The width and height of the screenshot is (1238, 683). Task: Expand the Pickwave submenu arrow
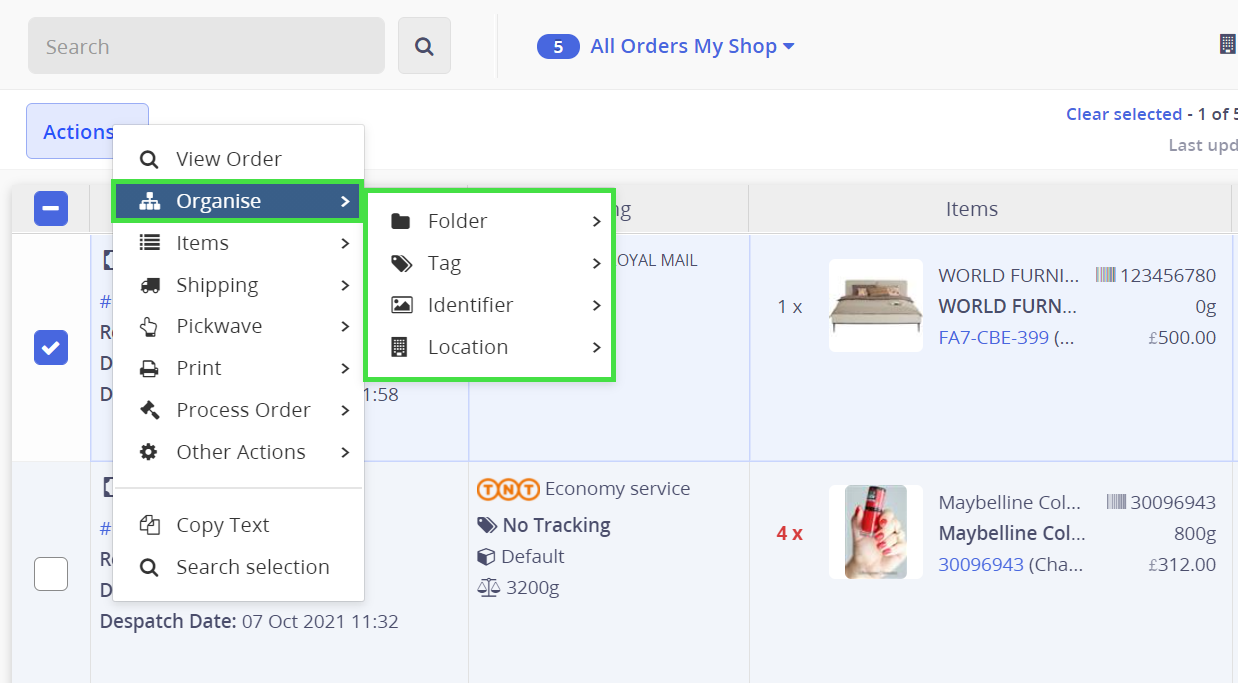(x=344, y=326)
